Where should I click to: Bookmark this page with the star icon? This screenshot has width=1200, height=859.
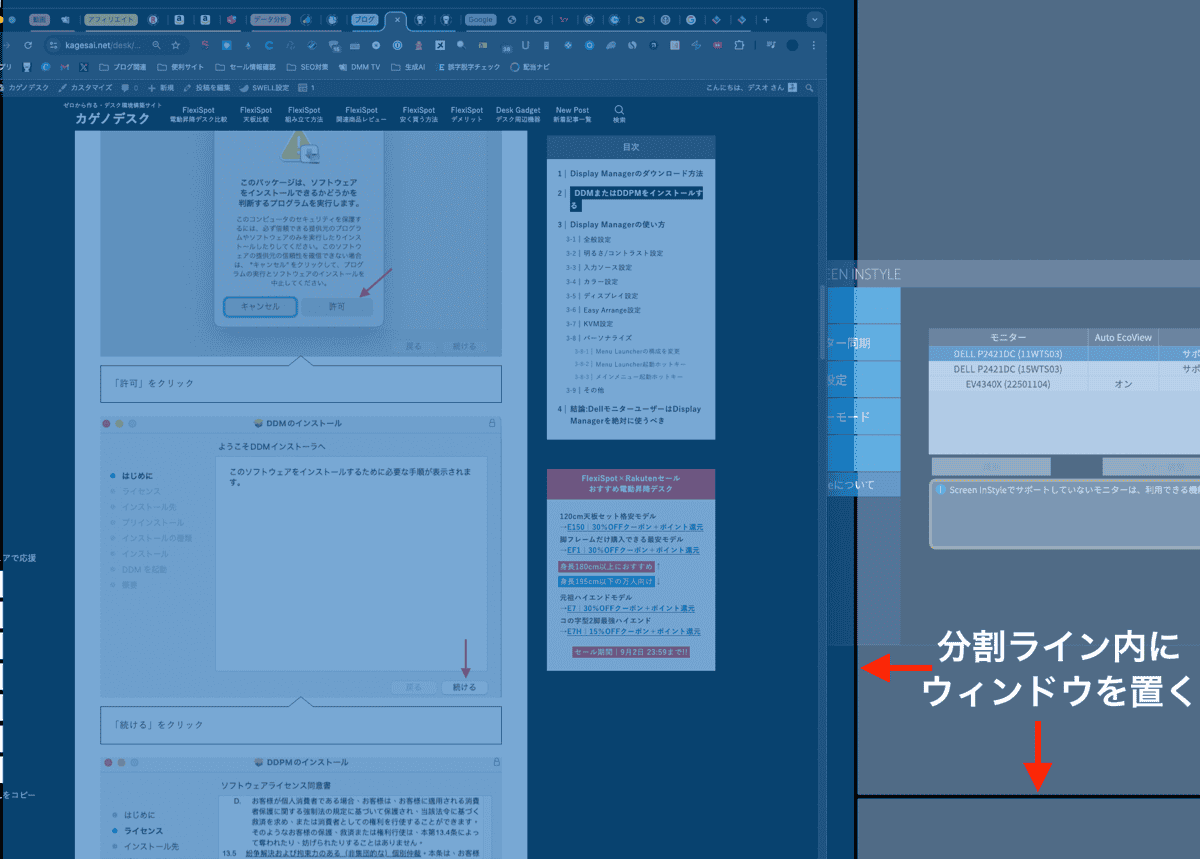[x=176, y=45]
